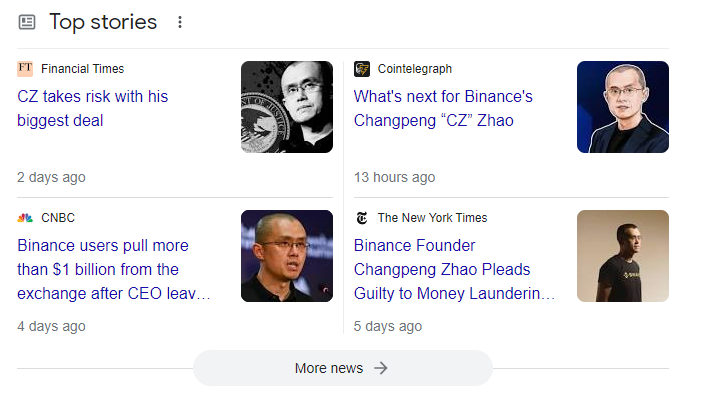Click The New York Times source name

click(x=432, y=218)
